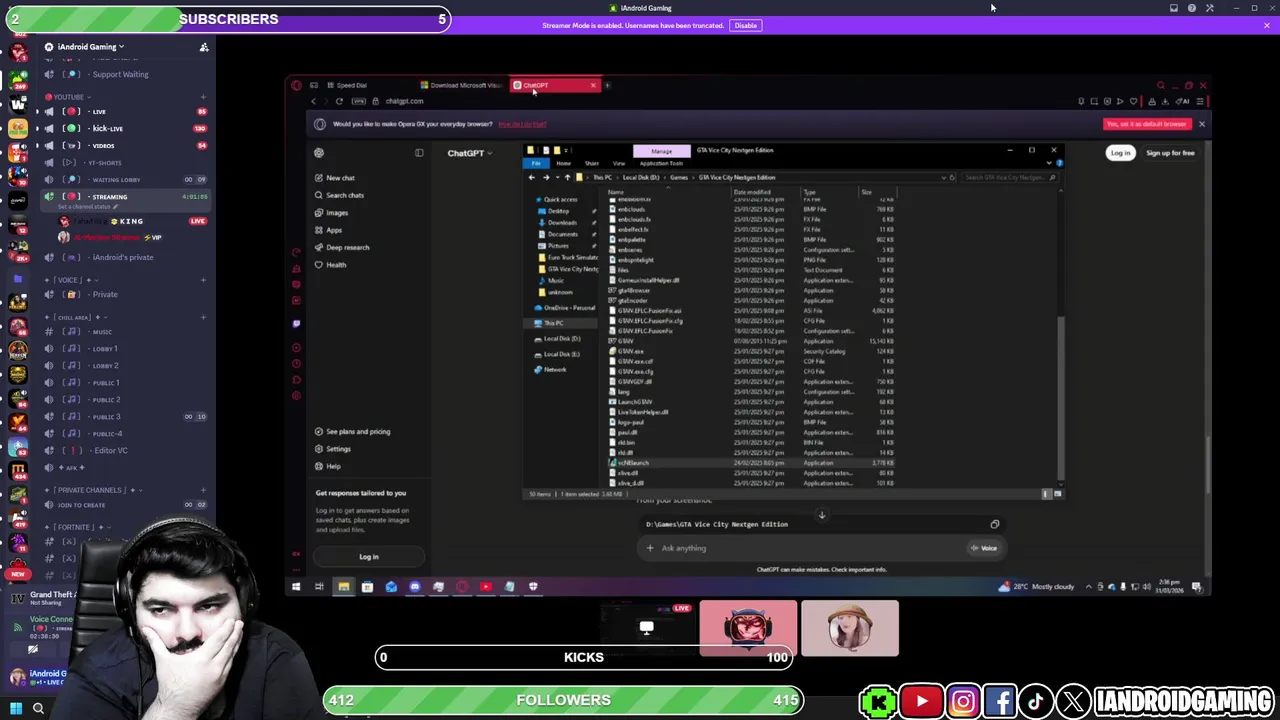Viewport: 1280px width, 720px height.
Task: Click Sign up for free
Action: (1170, 153)
